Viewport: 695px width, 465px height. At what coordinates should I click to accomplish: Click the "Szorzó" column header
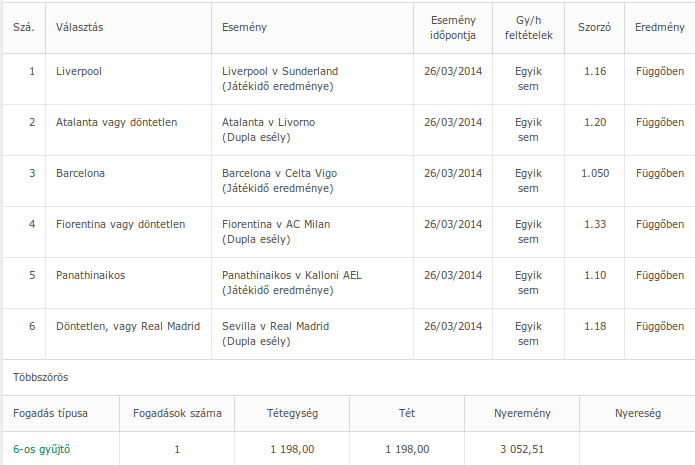tap(594, 27)
